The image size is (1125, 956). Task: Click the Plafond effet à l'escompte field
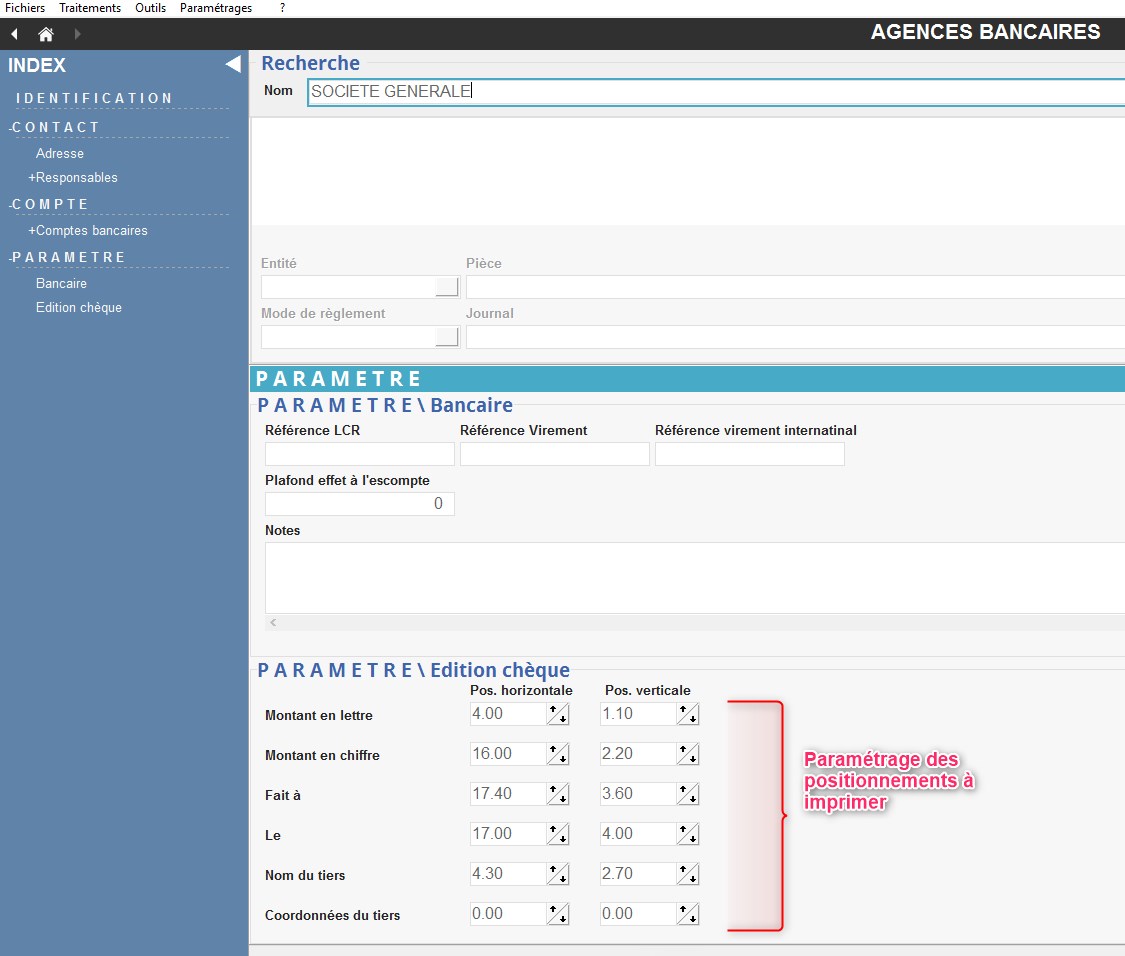point(359,504)
